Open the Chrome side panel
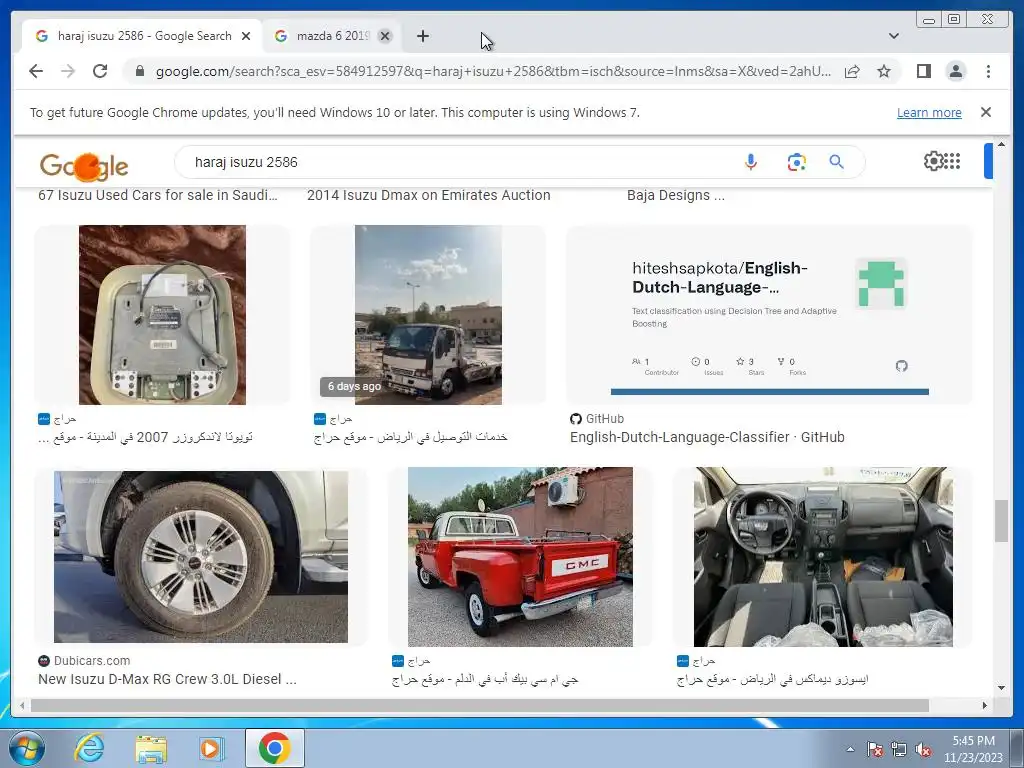 pyautogui.click(x=923, y=71)
